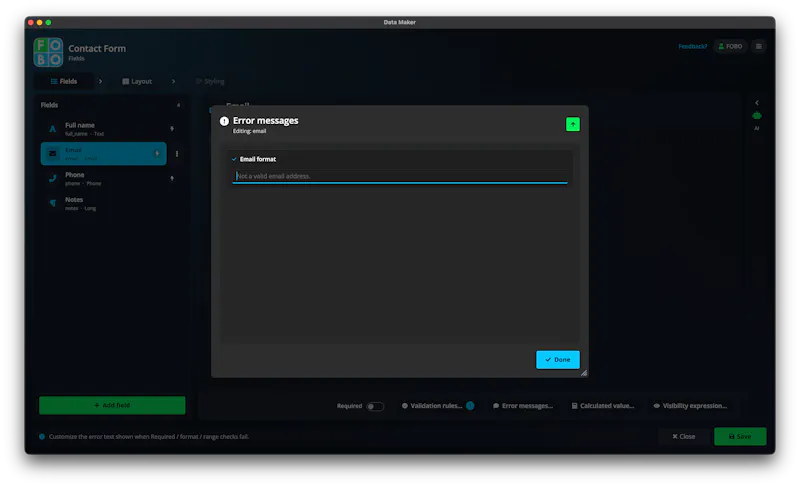The image size is (800, 487).
Task: Open the AI assistant robot icon
Action: [x=757, y=116]
